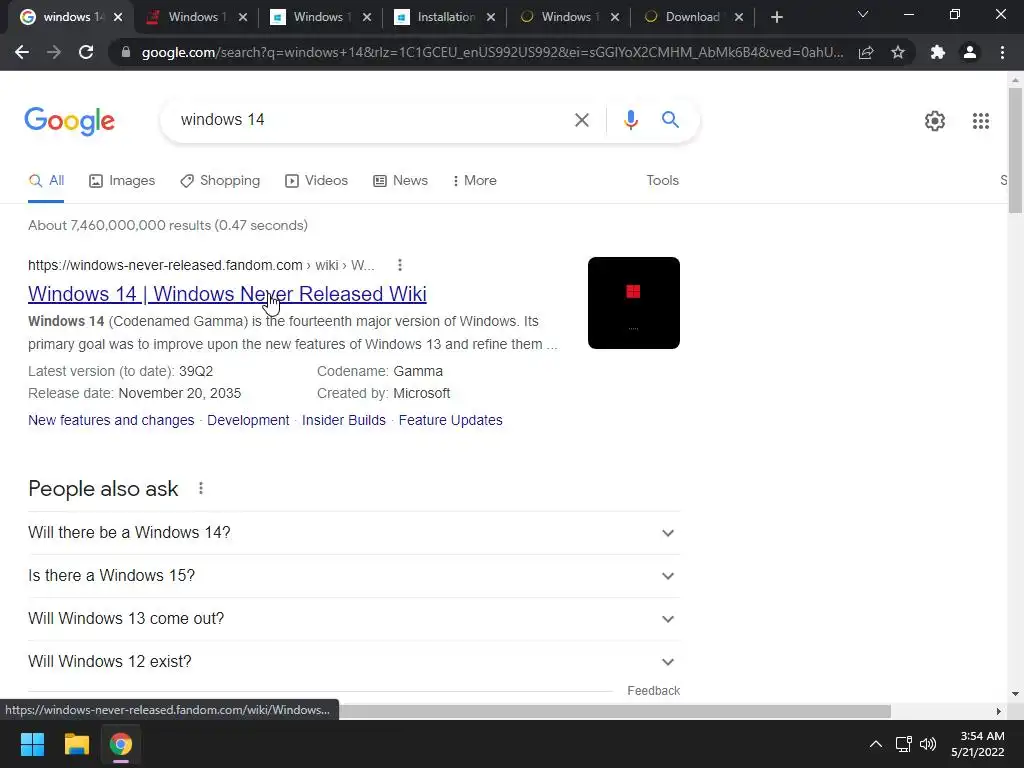Open the About this result three dots

(x=400, y=264)
